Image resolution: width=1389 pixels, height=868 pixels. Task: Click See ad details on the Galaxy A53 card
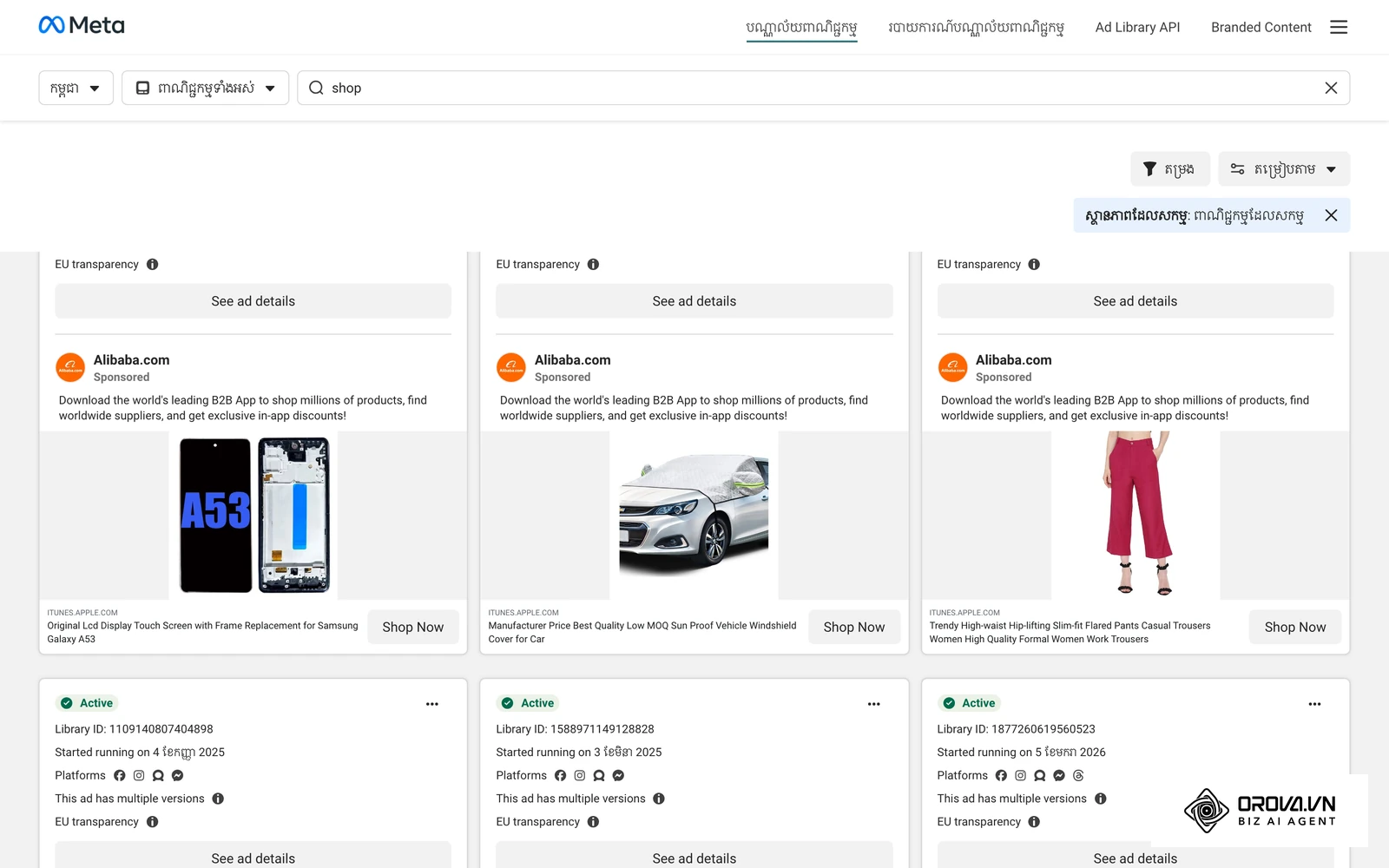click(253, 301)
